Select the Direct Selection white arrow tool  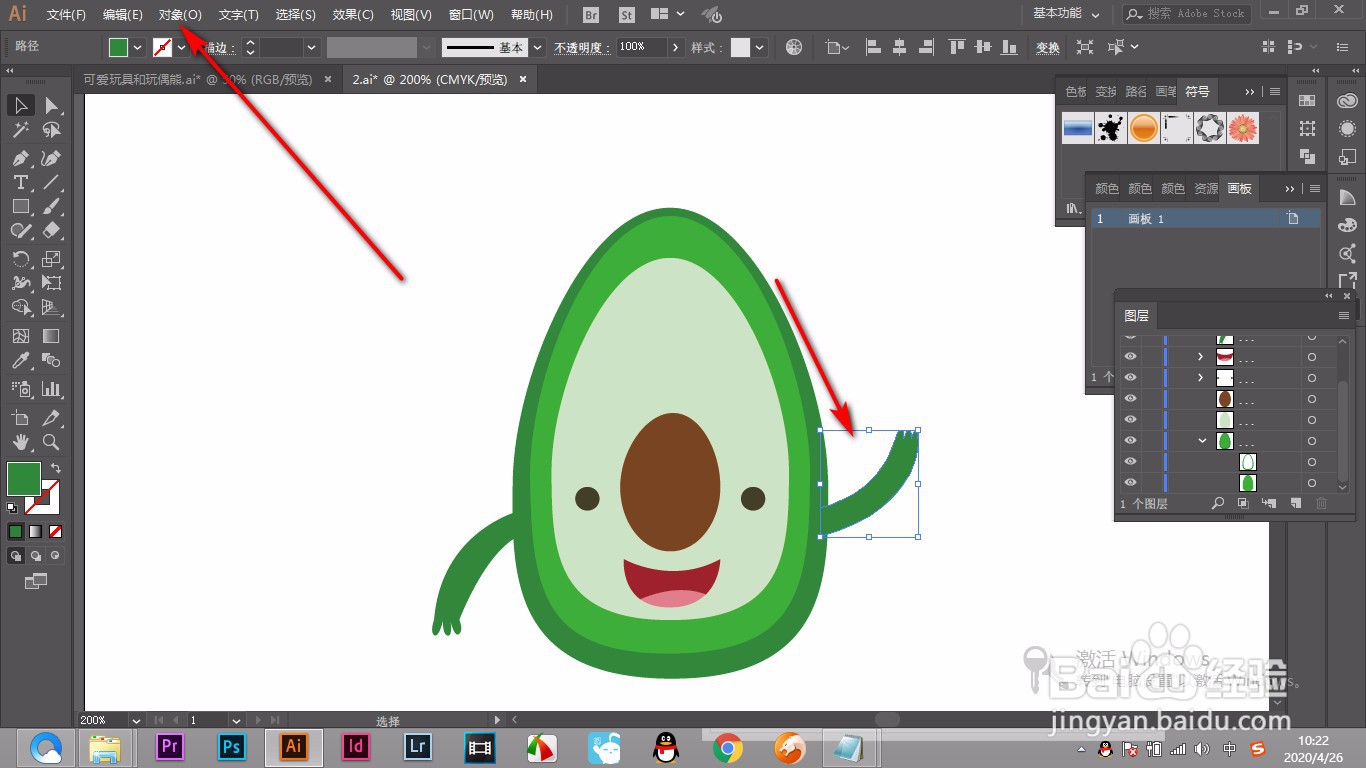51,105
